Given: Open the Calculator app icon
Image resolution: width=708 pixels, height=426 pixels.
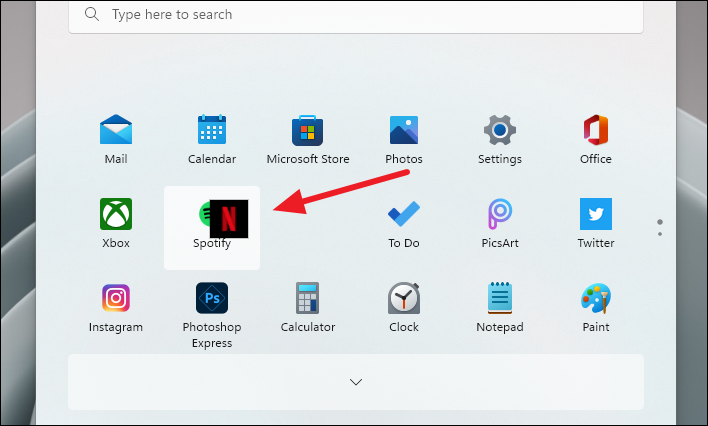Looking at the screenshot, I should pos(307,298).
